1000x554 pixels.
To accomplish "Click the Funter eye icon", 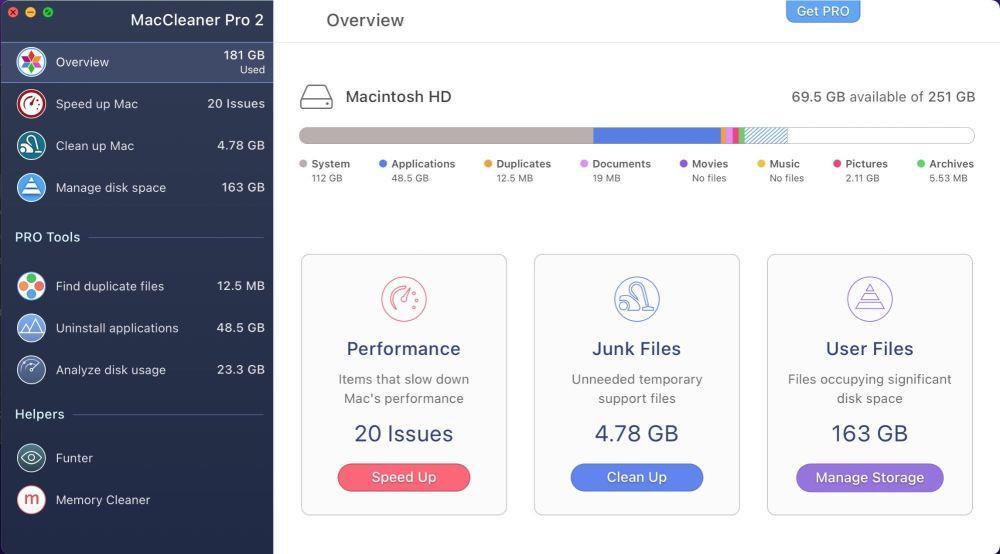I will tap(31, 458).
